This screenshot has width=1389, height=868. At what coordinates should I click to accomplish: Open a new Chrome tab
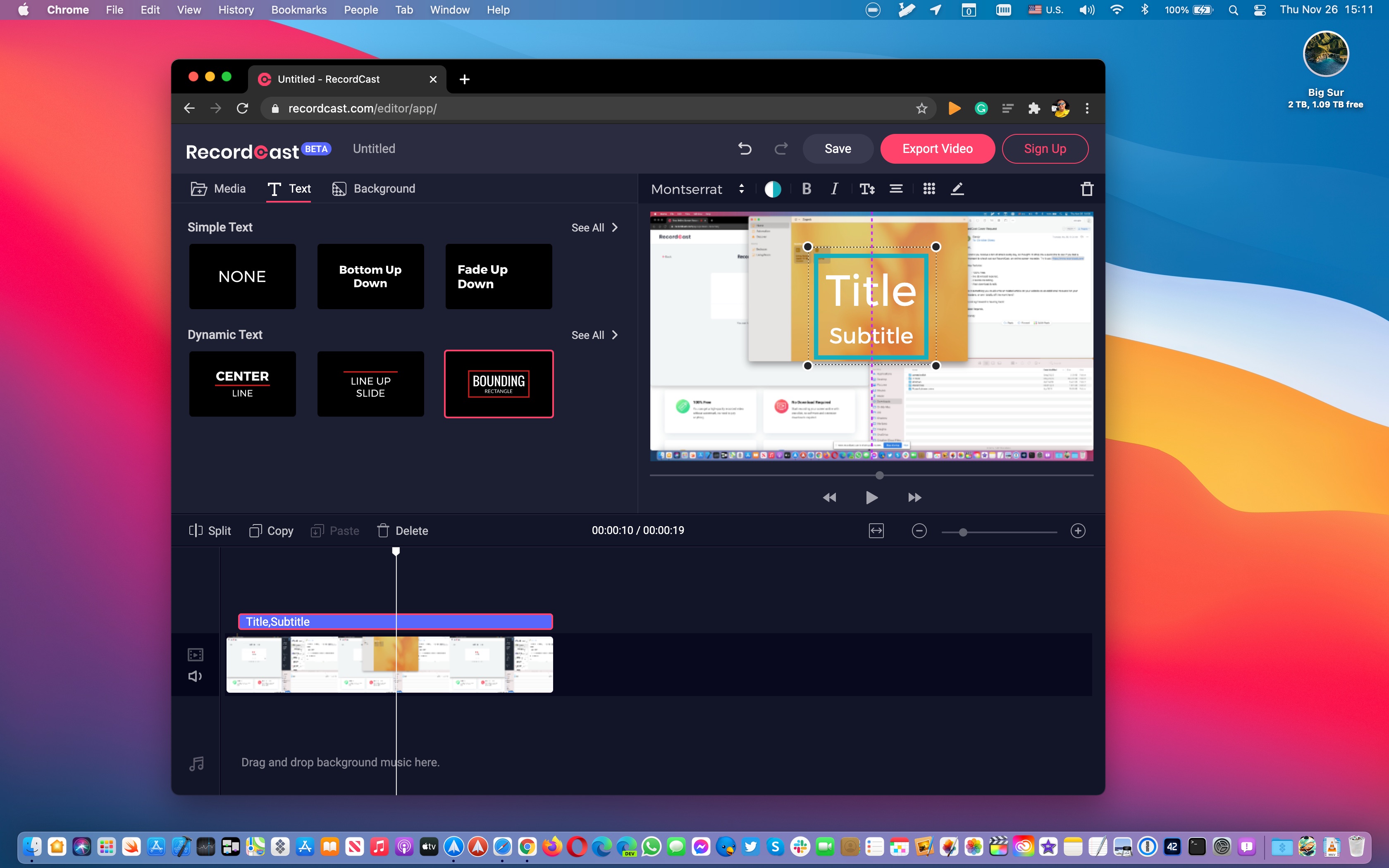464,79
